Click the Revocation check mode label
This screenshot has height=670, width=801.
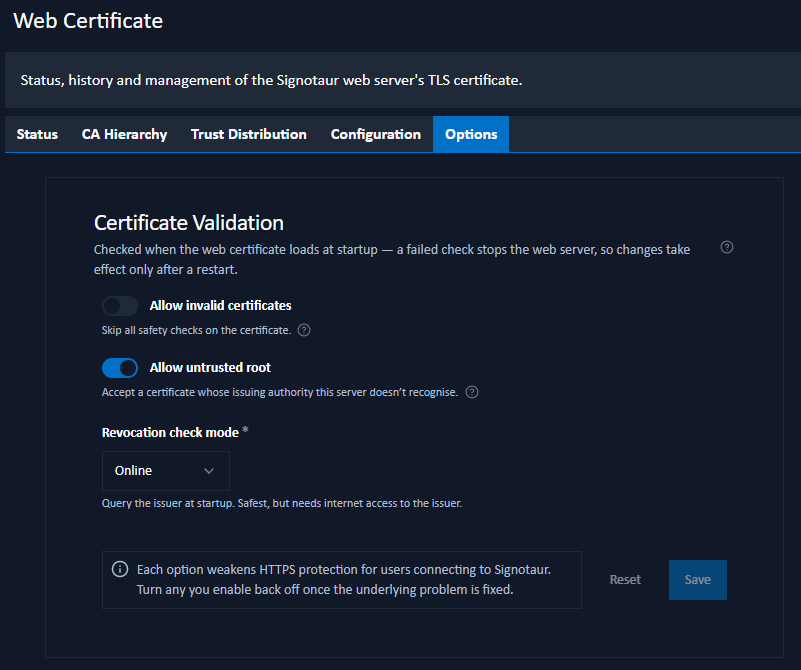click(170, 433)
